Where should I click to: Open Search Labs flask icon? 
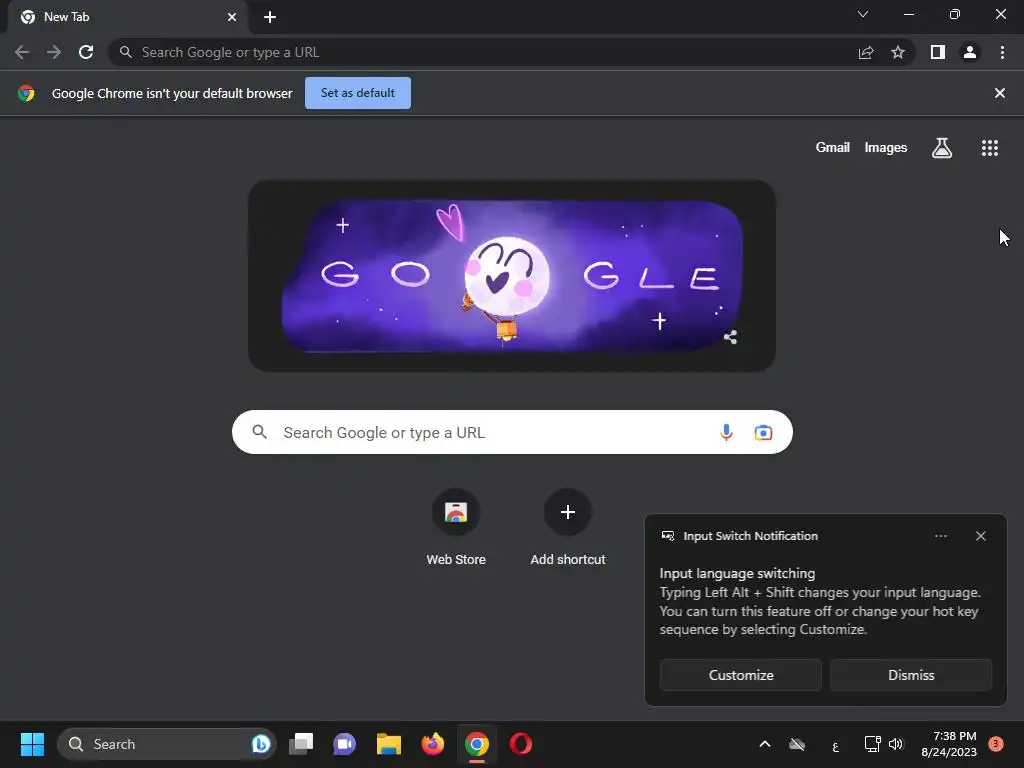coord(942,148)
